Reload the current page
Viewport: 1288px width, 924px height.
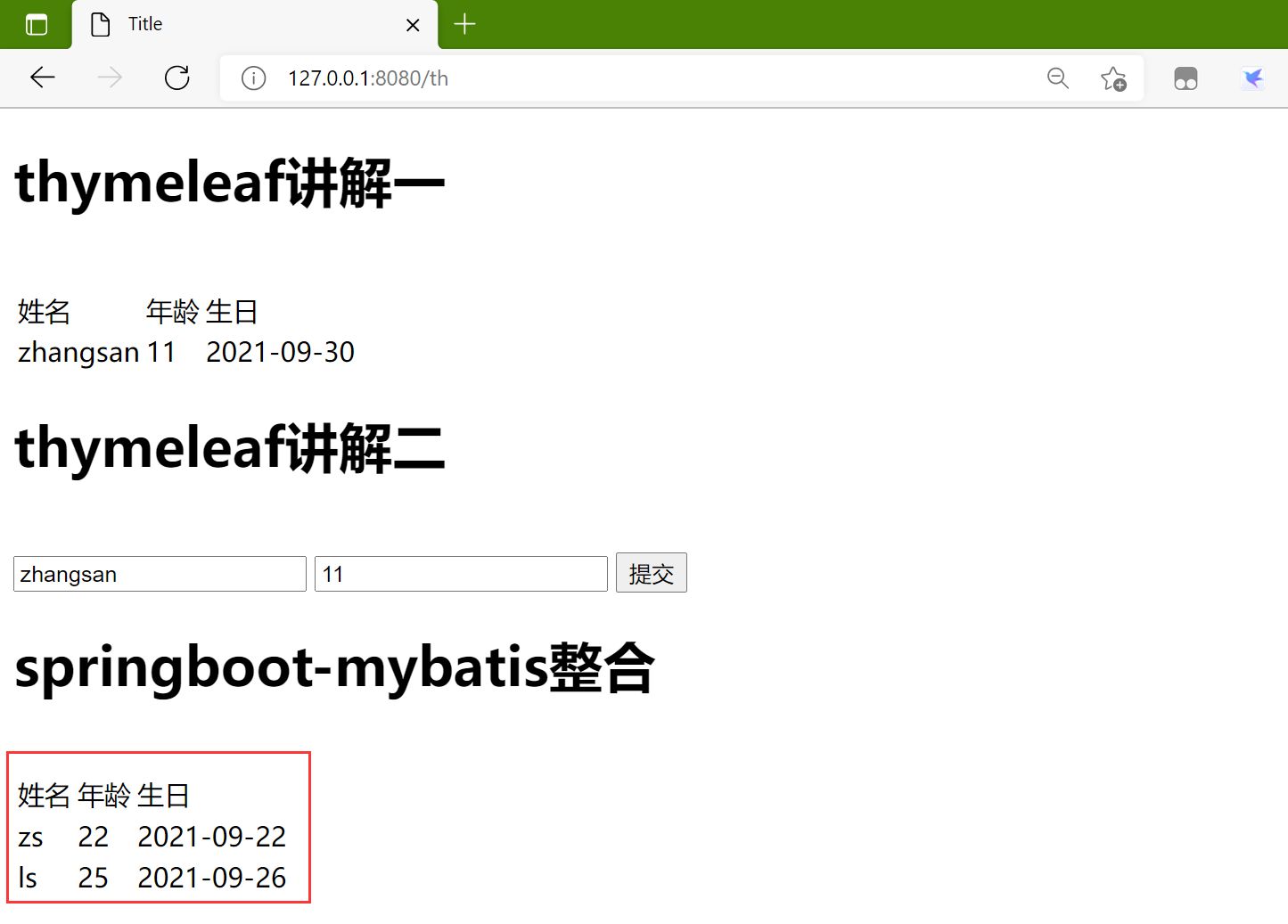click(x=177, y=78)
